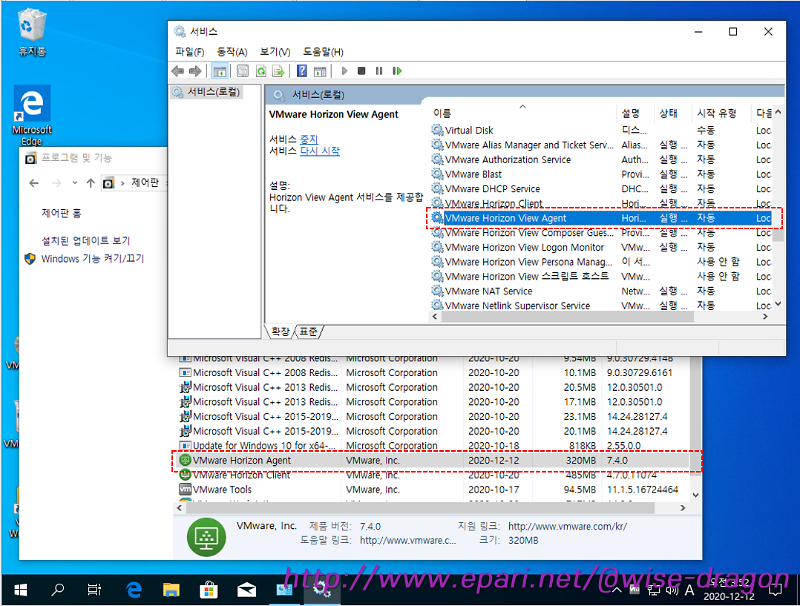Select the Virtual Disk service row
The width and height of the screenshot is (800, 606).
pyautogui.click(x=601, y=130)
